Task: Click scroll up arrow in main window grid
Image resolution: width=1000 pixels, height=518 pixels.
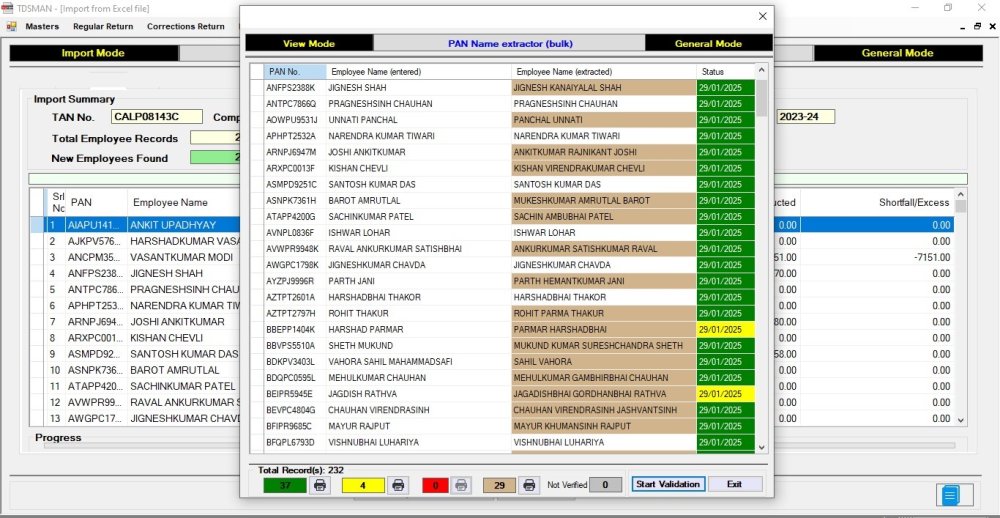Action: pyautogui.click(x=961, y=194)
